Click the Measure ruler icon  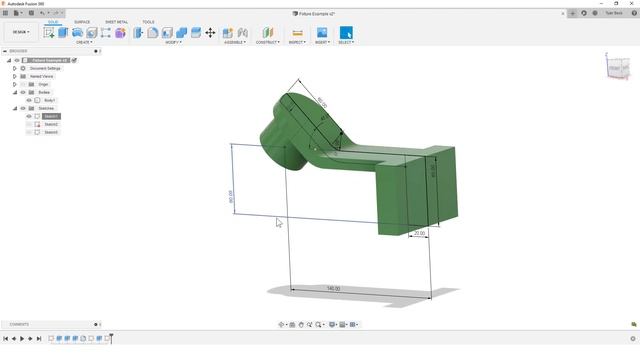click(298, 33)
